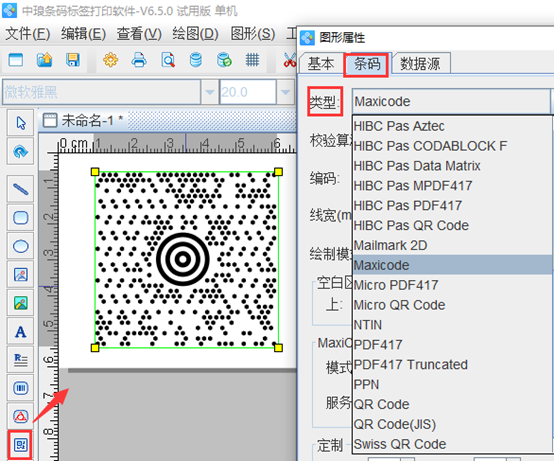The height and width of the screenshot is (461, 554).
Task: Select the line drawing tool
Action: 20,189
